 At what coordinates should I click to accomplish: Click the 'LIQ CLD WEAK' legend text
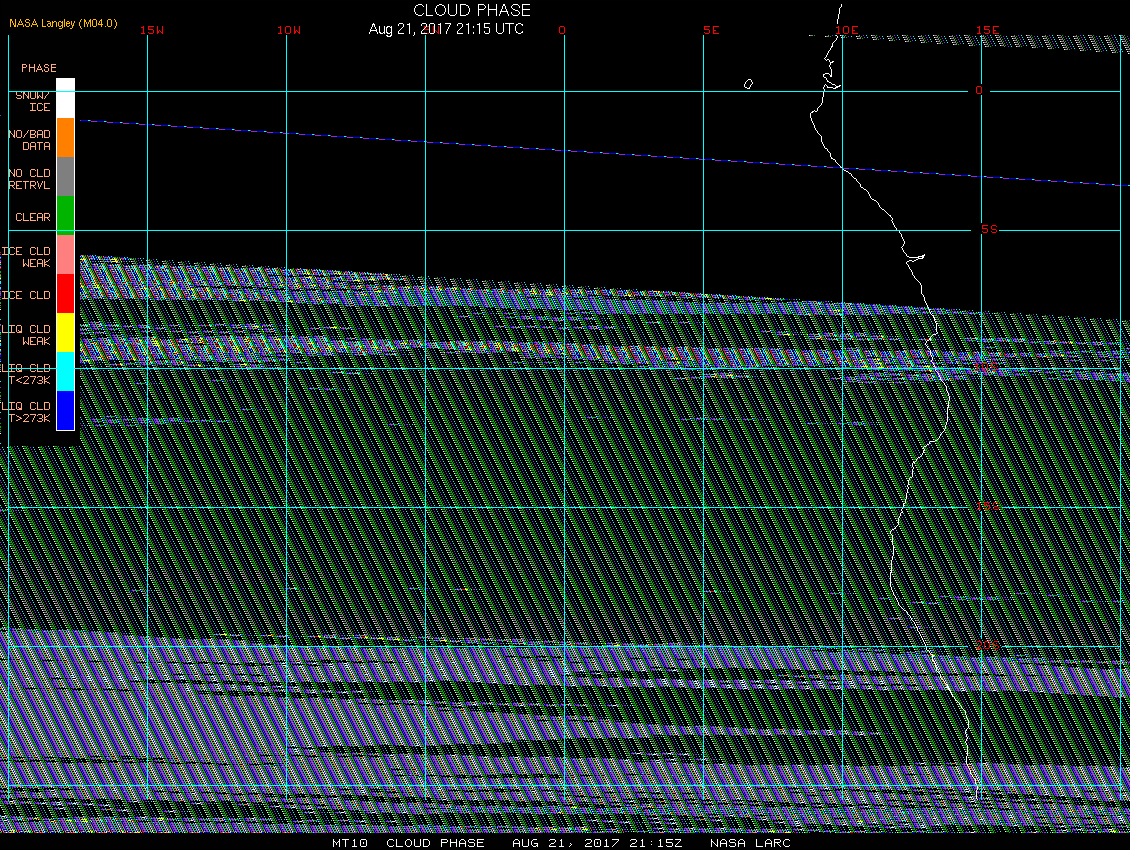pos(27,335)
